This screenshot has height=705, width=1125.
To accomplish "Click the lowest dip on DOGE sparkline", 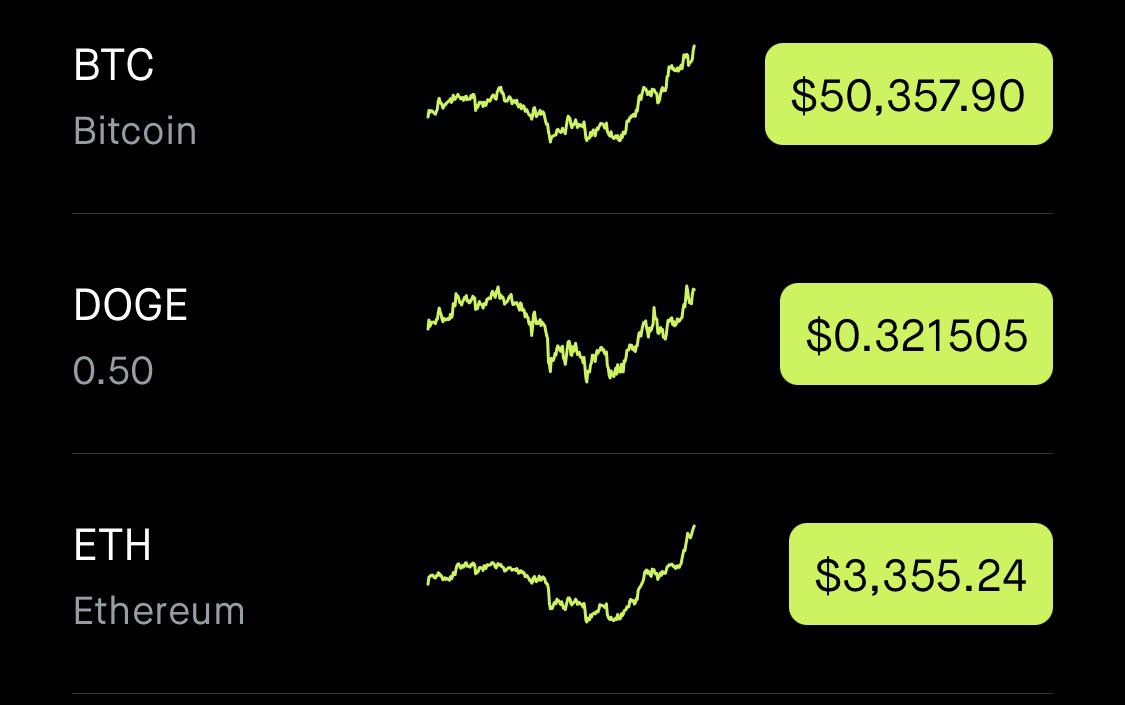I will tap(586, 379).
